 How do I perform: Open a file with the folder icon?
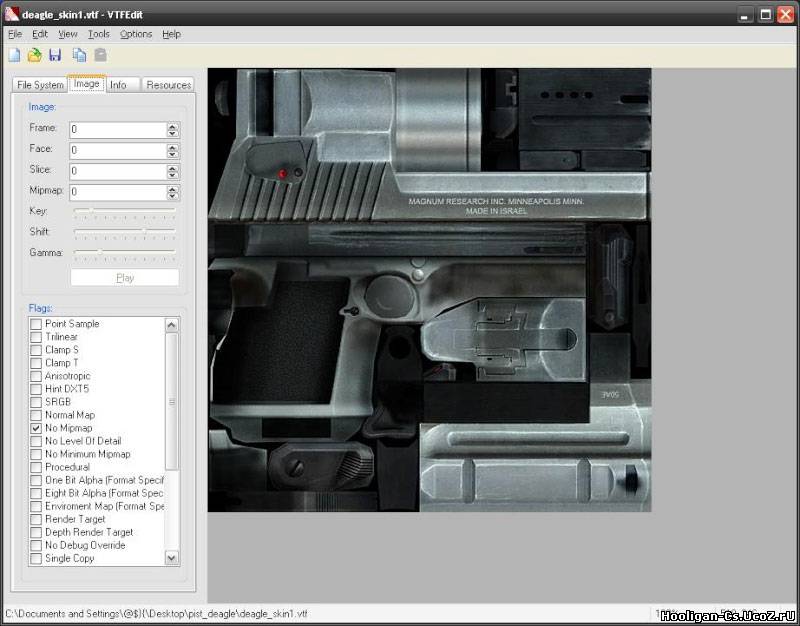pyautogui.click(x=35, y=55)
